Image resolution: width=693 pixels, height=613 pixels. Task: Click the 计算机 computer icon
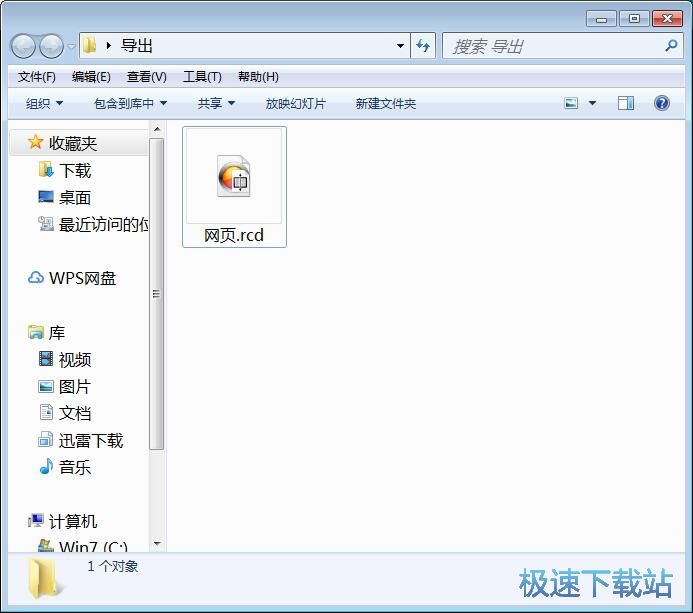pos(35,521)
